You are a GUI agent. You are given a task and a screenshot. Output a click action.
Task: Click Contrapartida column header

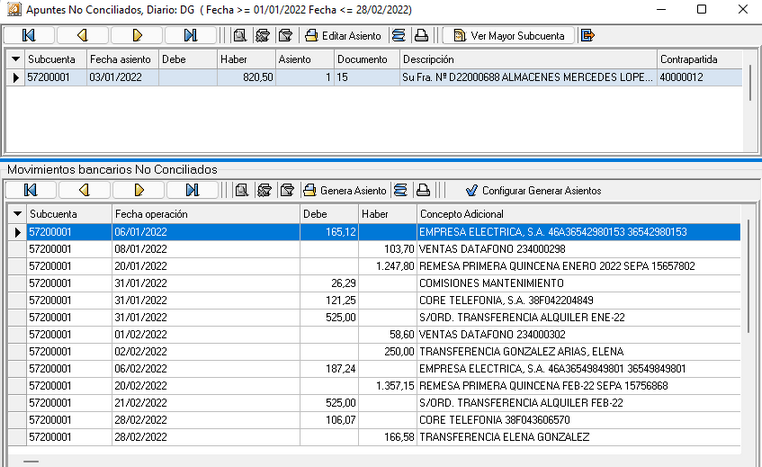pos(699,59)
